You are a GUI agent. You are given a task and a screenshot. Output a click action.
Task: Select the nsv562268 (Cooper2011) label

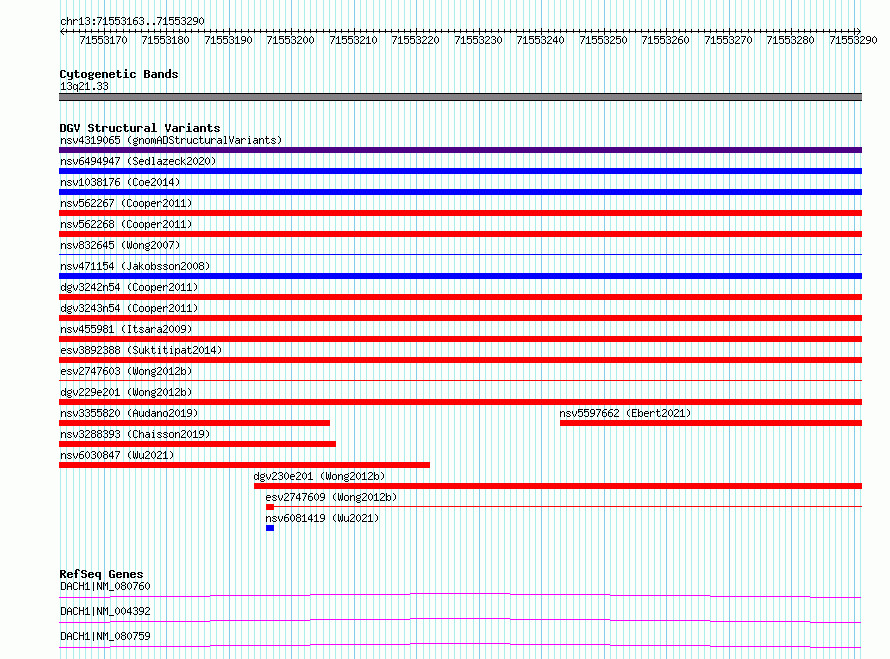coord(126,224)
